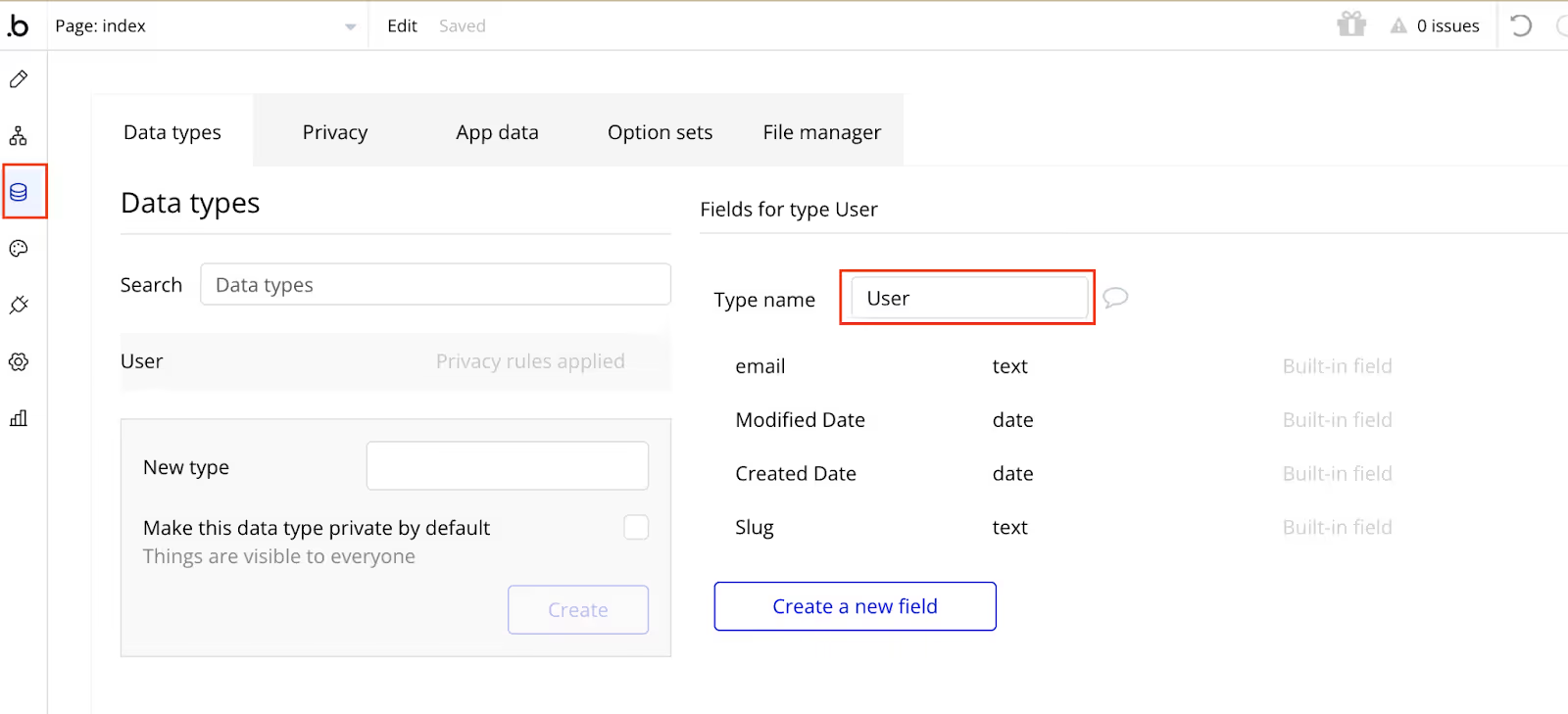The height and width of the screenshot is (714, 1568).
Task: Open comment bubble next to Type name
Action: point(1115,298)
